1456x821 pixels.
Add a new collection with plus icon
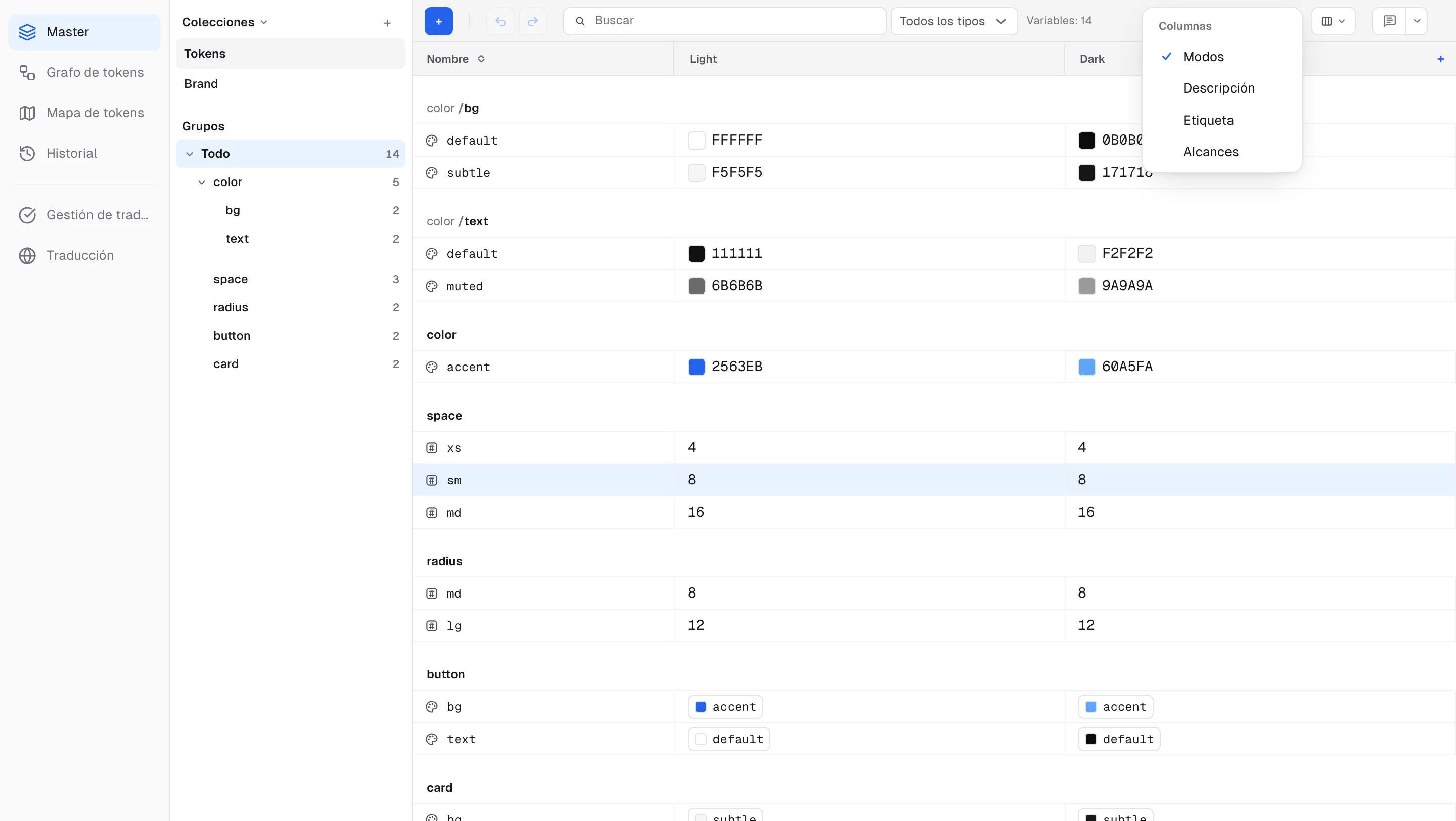387,23
